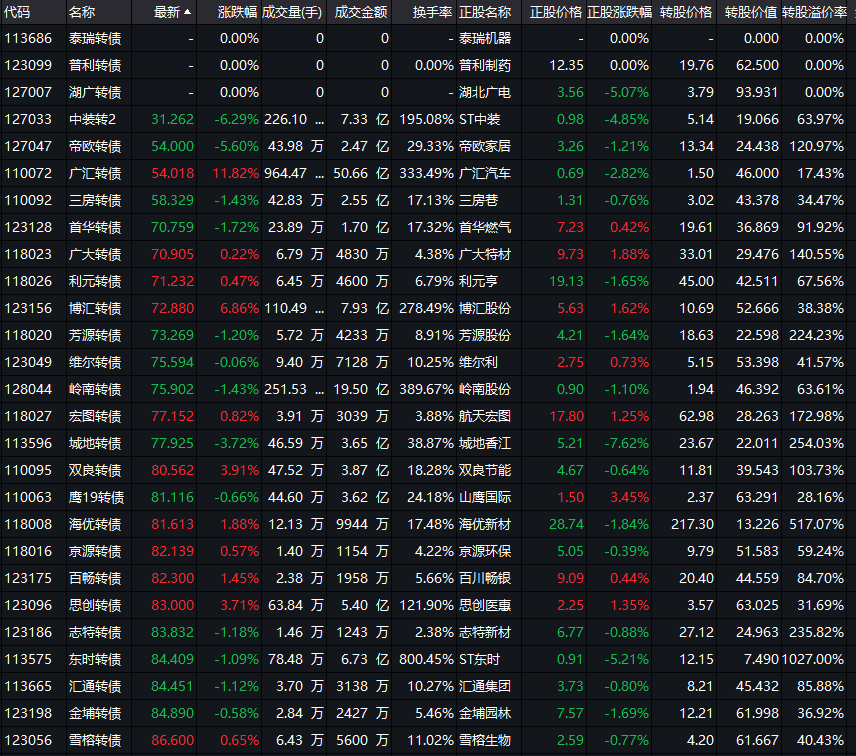Image resolution: width=856 pixels, height=756 pixels.
Task: Click bond name 岭南转债
Action: (95, 389)
